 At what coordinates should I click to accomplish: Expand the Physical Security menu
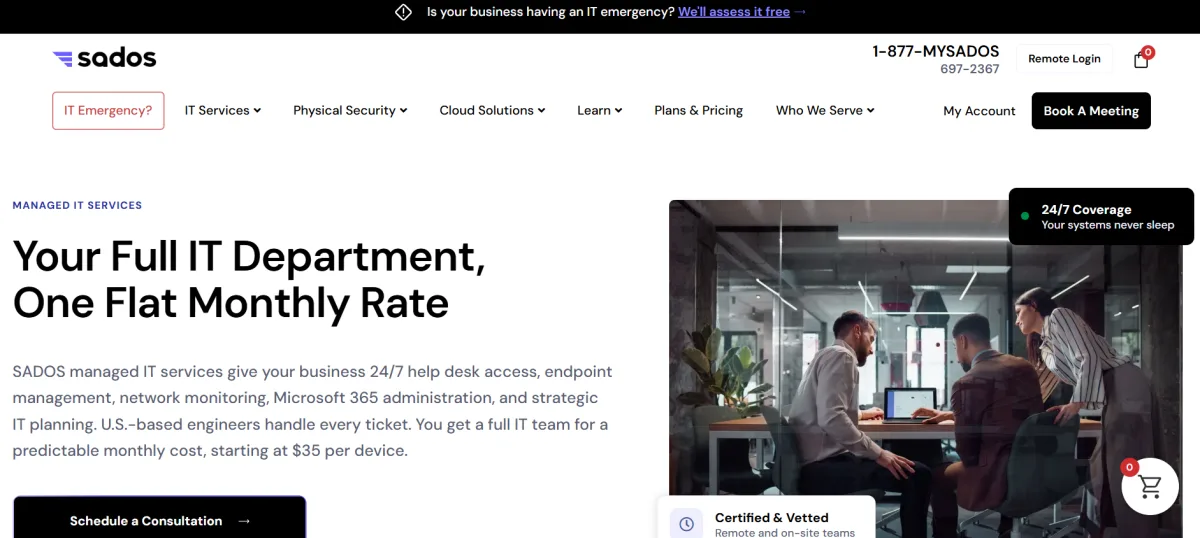(350, 111)
